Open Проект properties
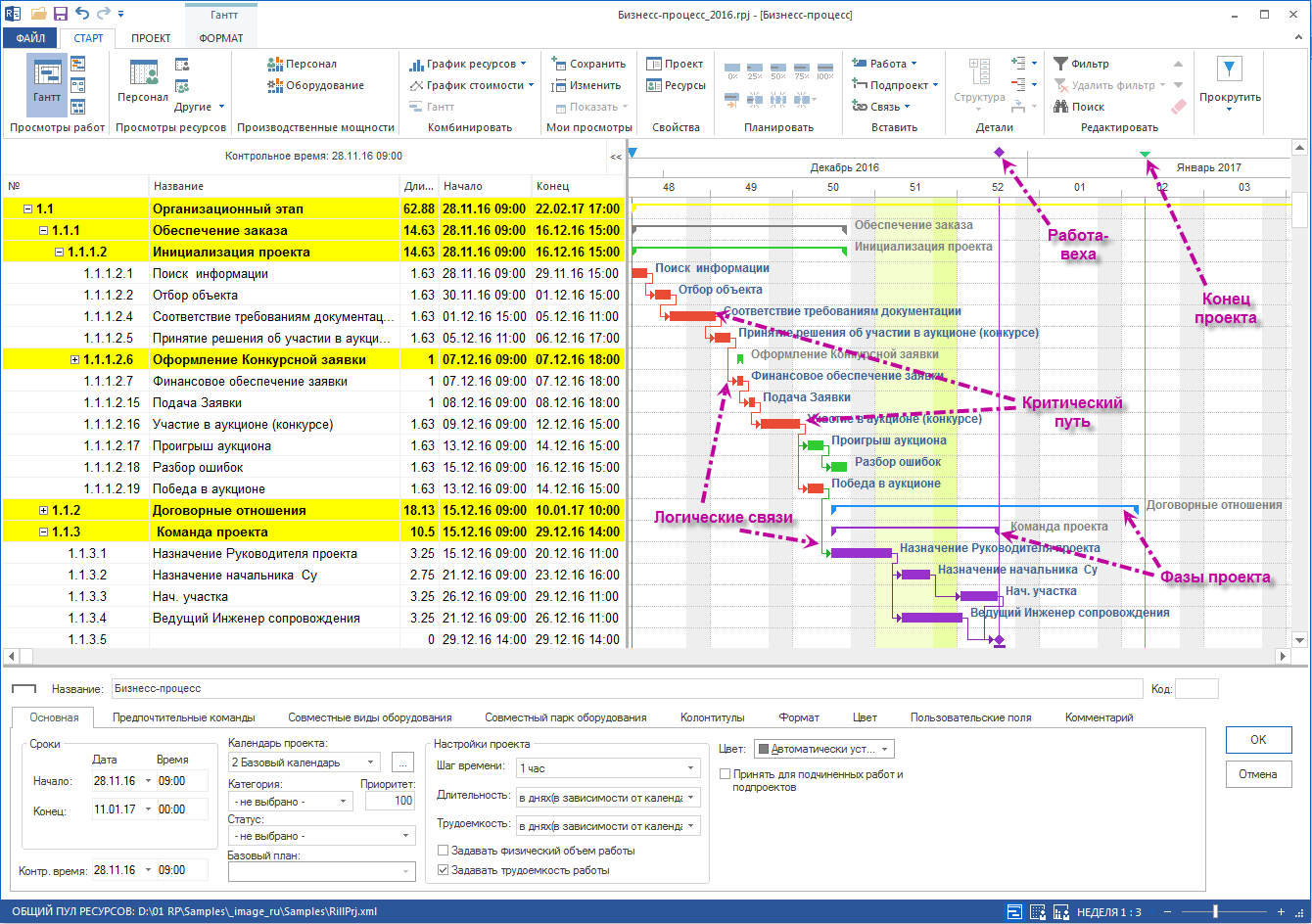The image size is (1312, 924). [675, 64]
